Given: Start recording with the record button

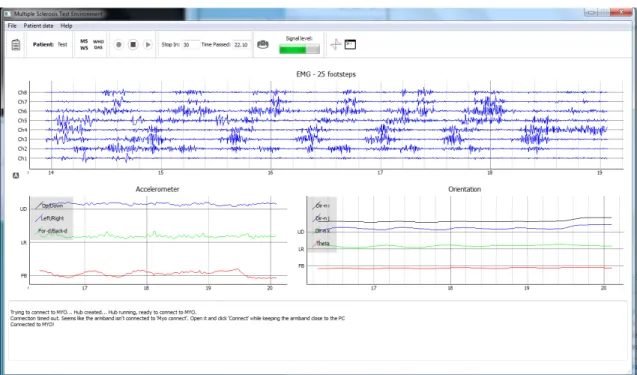Looking at the screenshot, I should point(119,45).
